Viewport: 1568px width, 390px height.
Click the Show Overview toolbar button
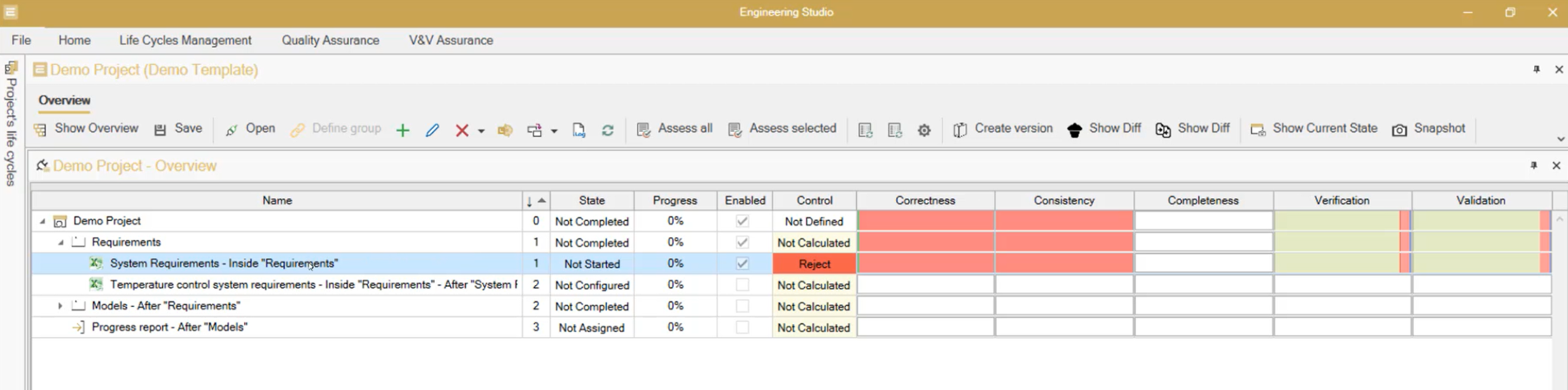[87, 129]
